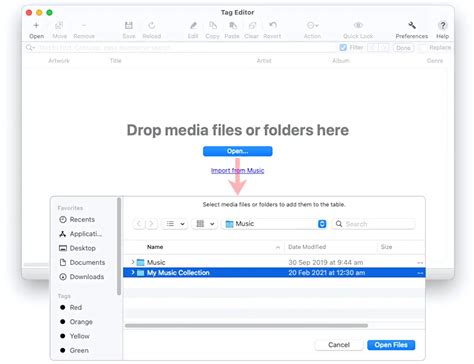Click the Clear toolbar icon

click(252, 25)
